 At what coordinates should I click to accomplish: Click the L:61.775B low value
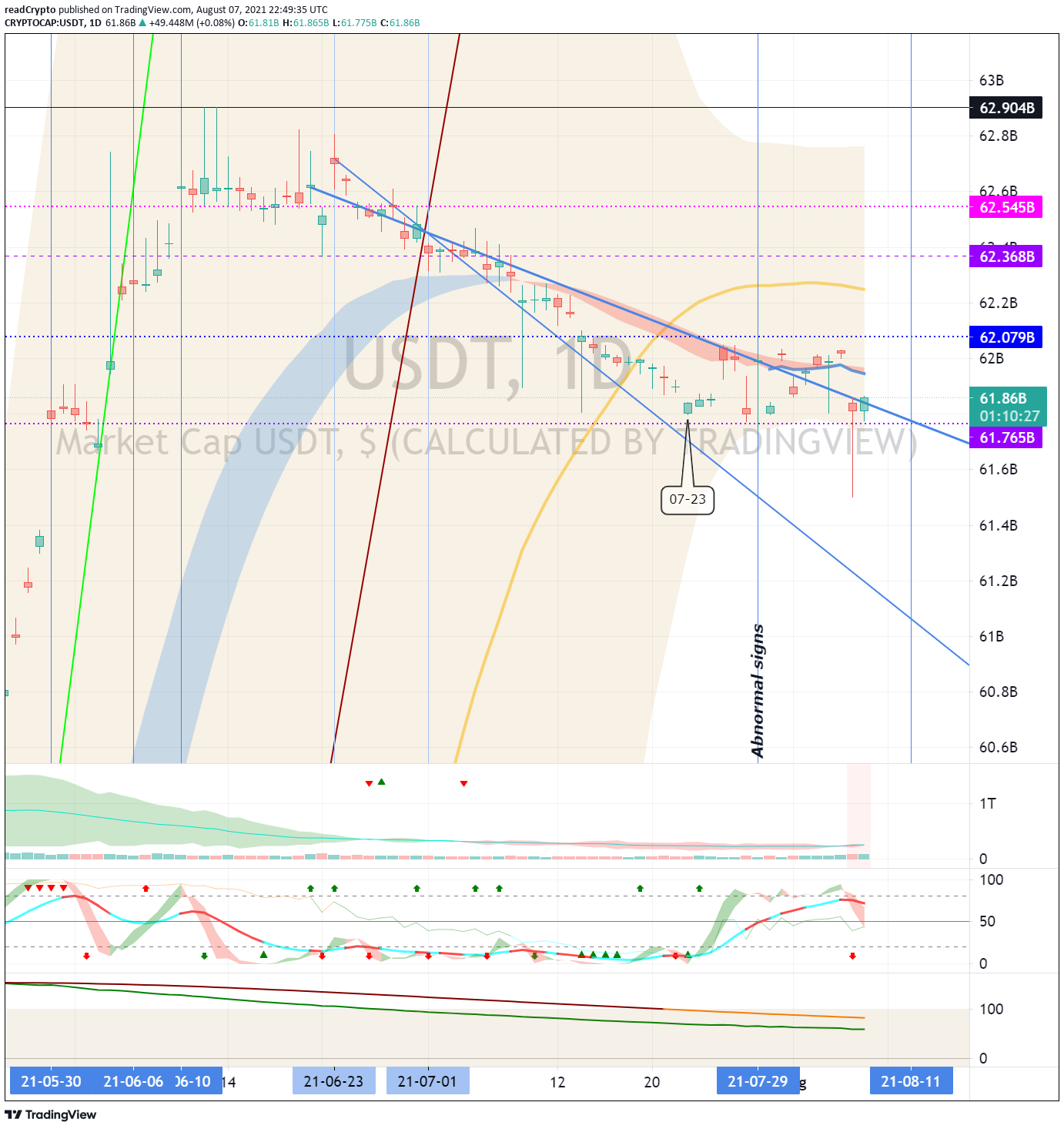coord(355,23)
